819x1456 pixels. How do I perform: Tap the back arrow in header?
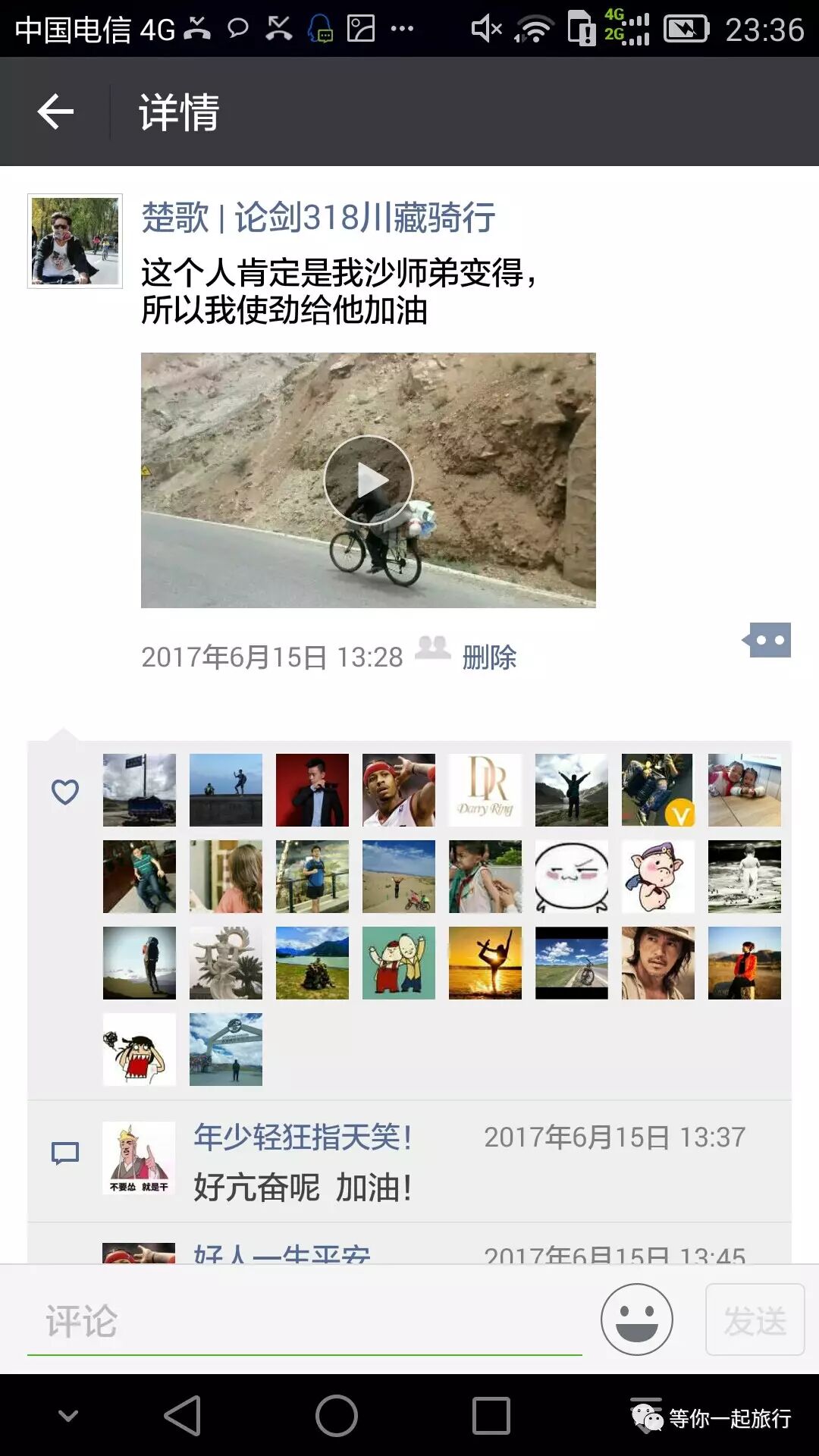[55, 111]
